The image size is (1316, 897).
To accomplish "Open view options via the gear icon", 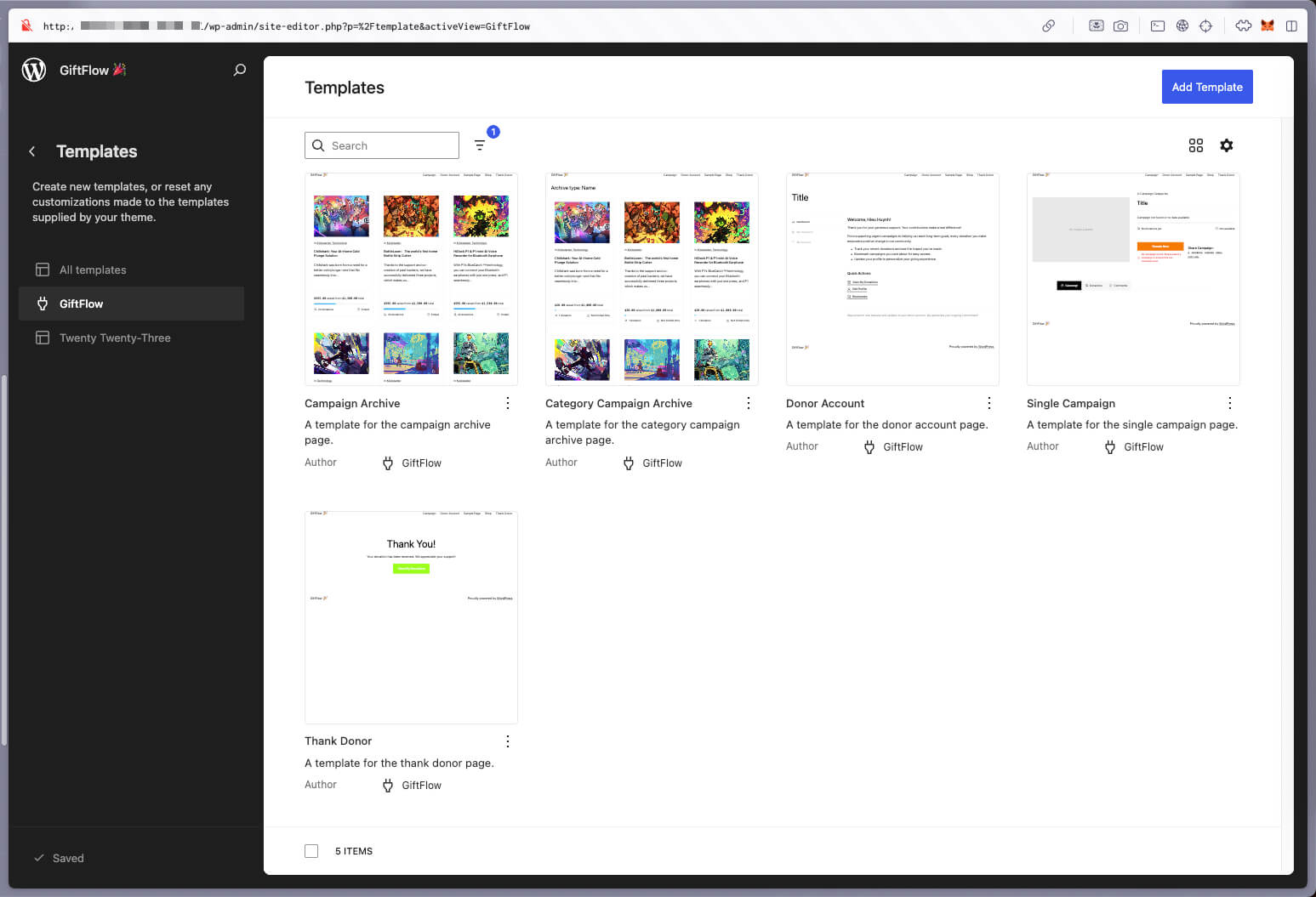I will click(1226, 145).
